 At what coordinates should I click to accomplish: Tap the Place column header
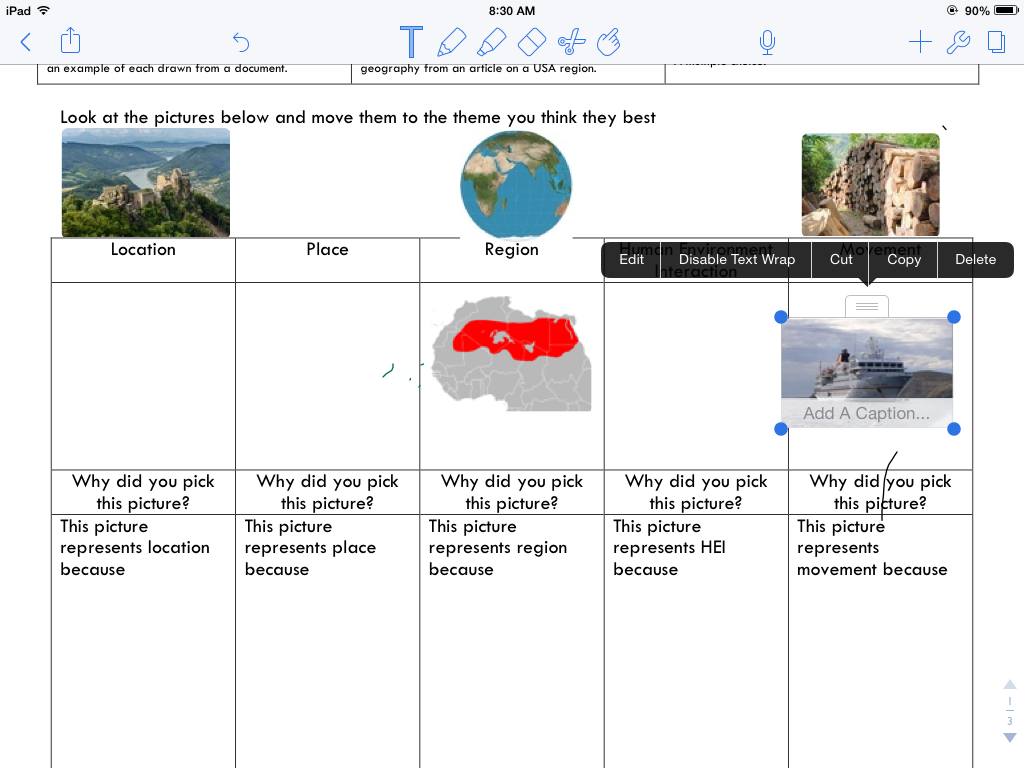327,249
